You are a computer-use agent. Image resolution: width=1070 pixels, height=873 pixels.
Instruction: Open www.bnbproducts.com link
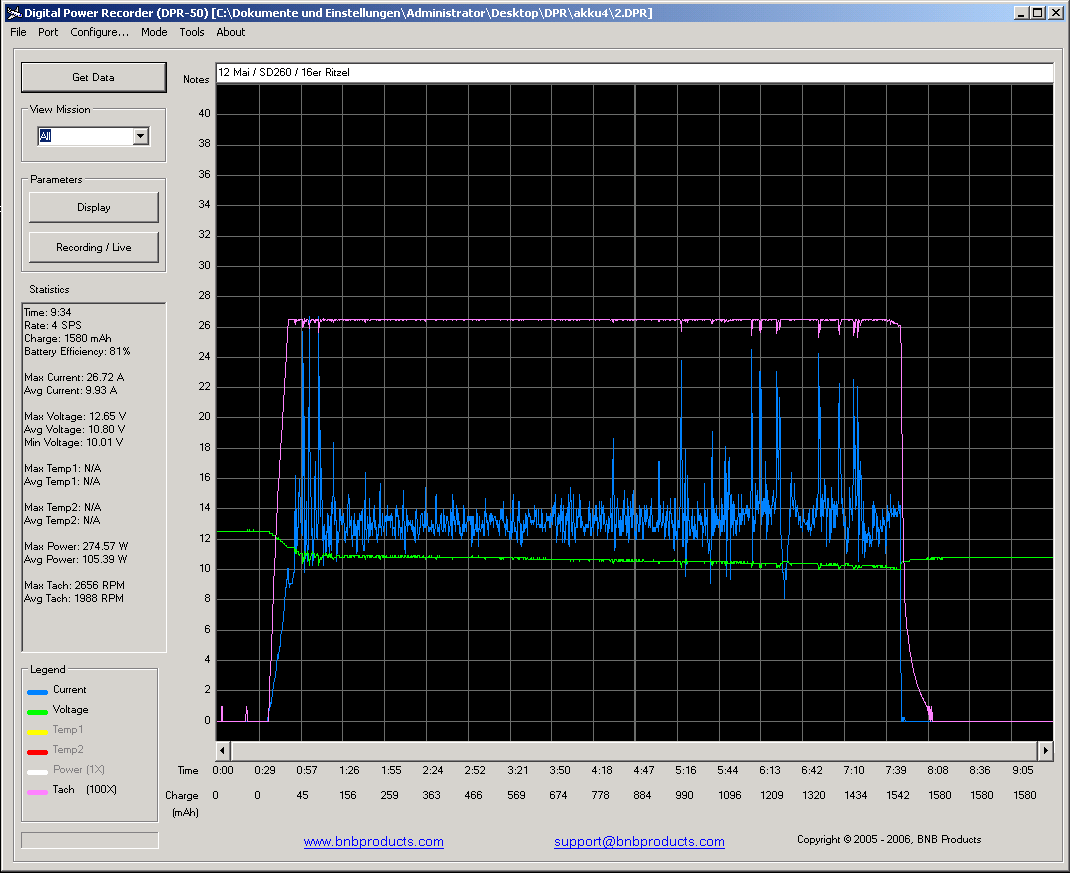pyautogui.click(x=373, y=842)
